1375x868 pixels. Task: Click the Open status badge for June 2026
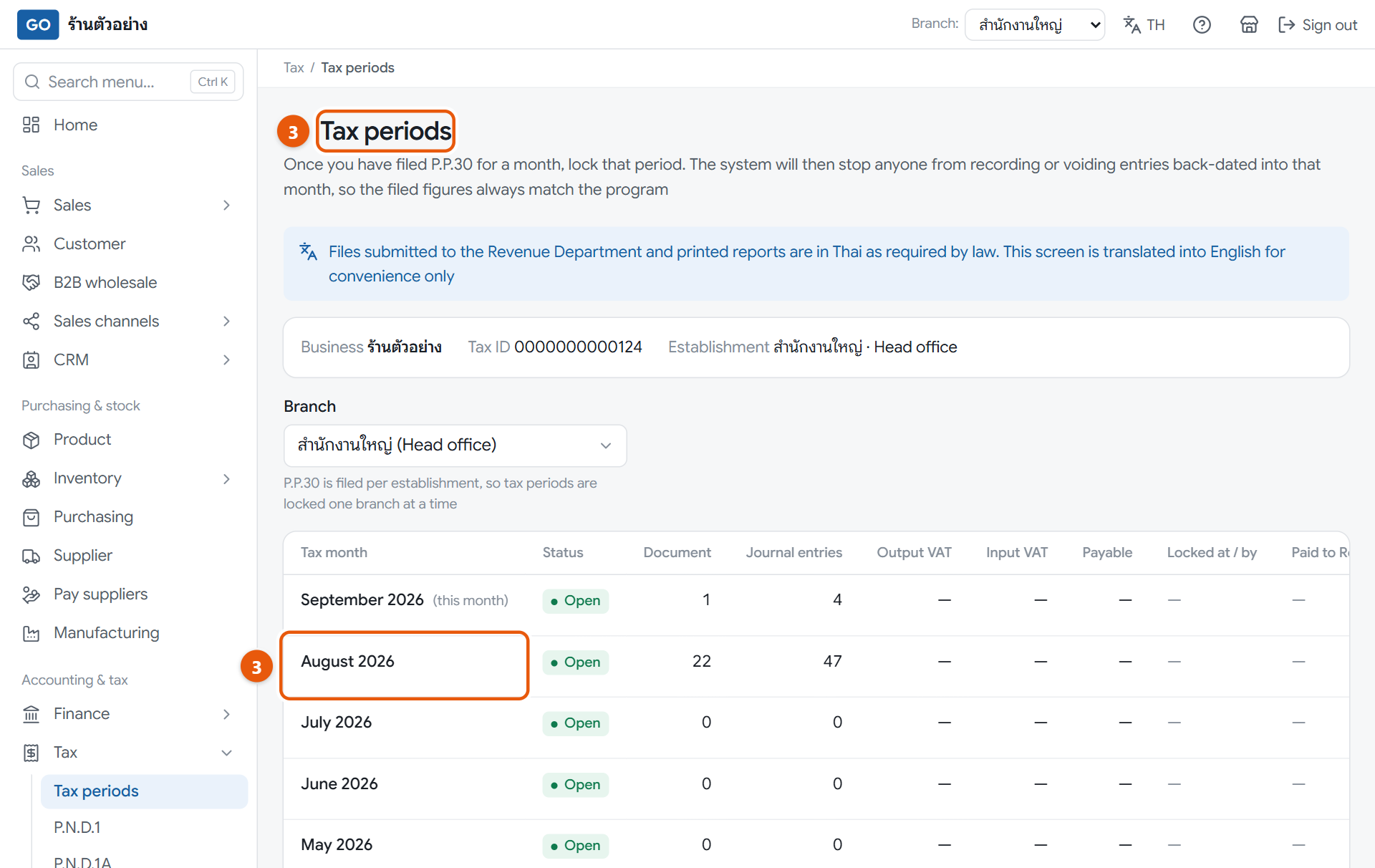576,785
